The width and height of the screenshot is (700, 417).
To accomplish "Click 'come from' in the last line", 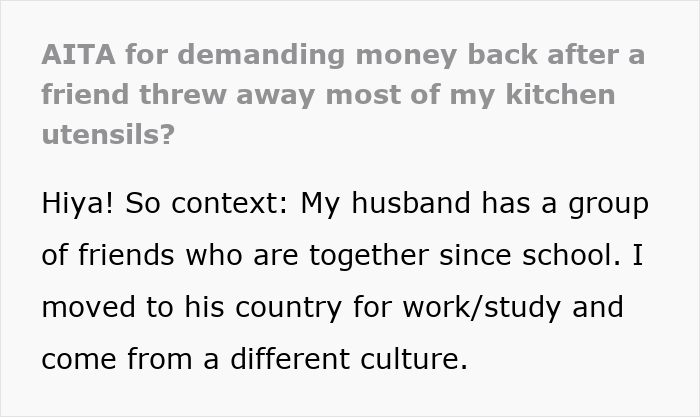I will point(117,359).
